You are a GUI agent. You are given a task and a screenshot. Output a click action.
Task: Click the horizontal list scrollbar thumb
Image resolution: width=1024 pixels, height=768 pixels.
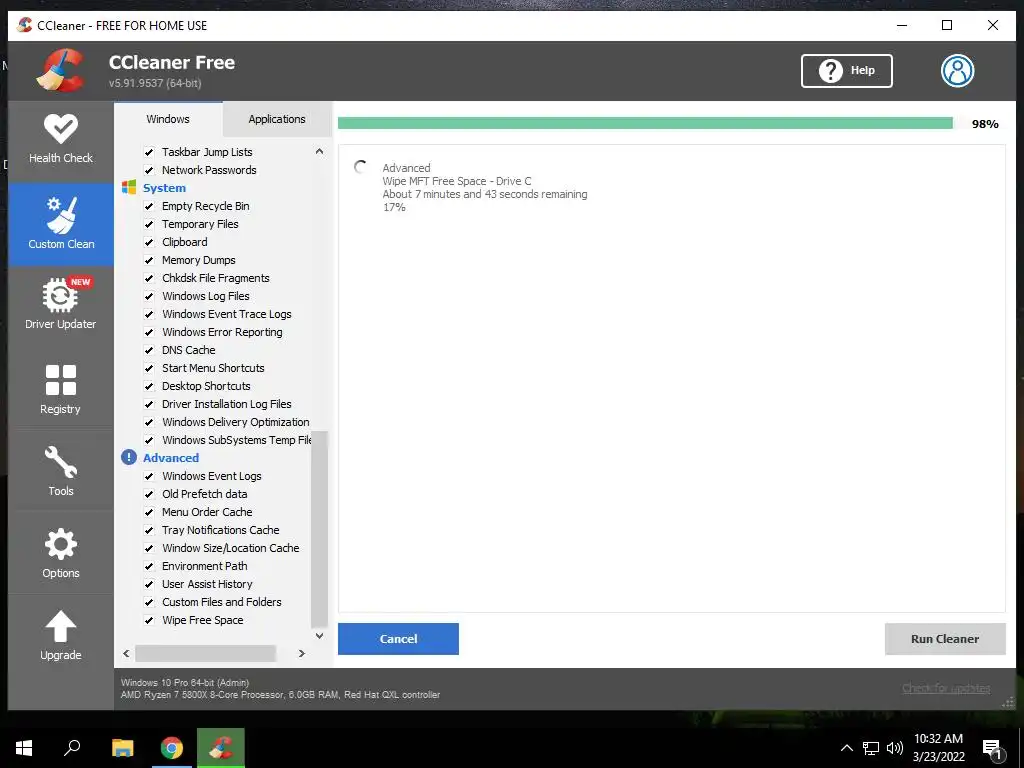pyautogui.click(x=205, y=653)
